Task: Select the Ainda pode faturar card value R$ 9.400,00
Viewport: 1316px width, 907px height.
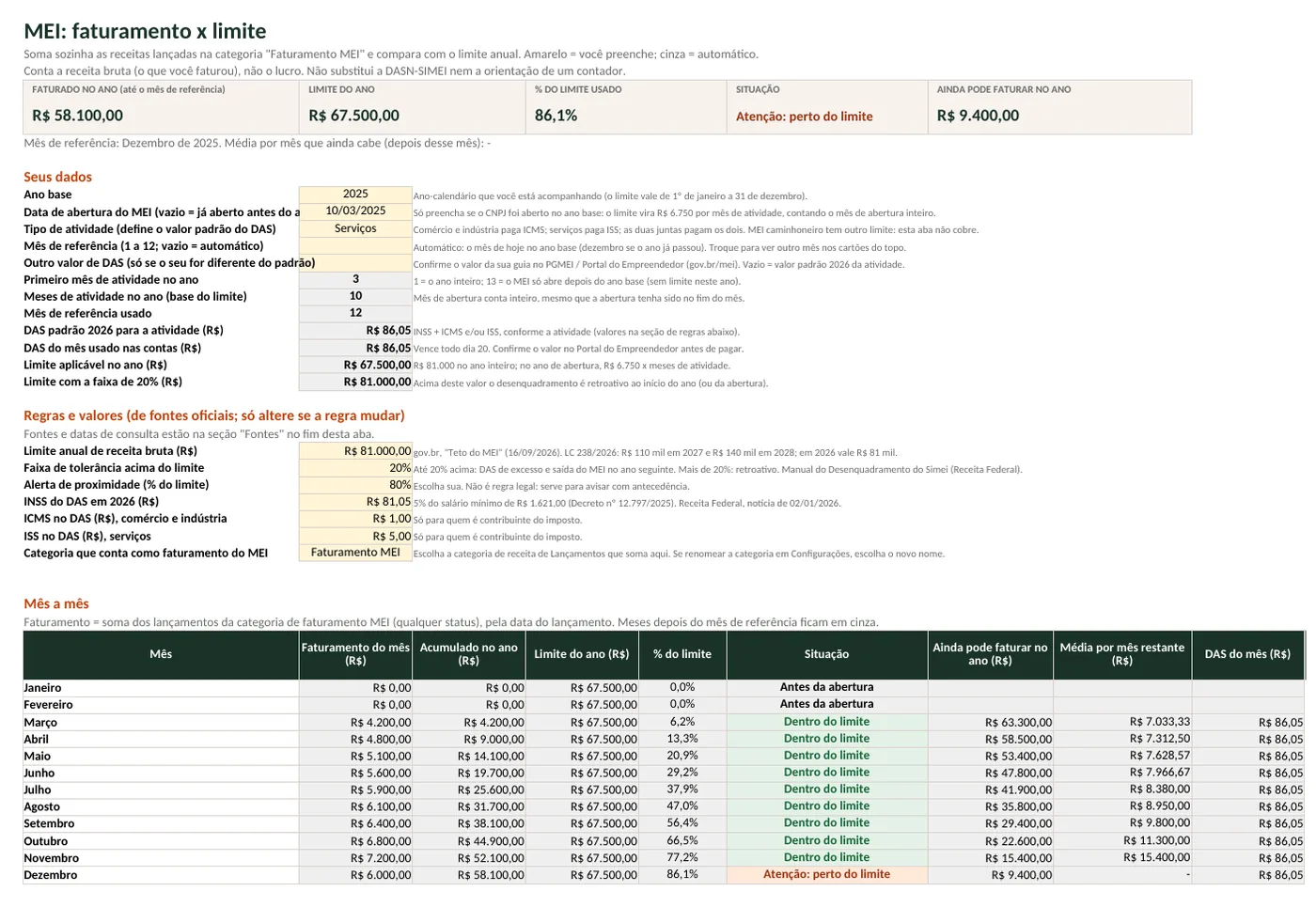Action: (x=978, y=116)
